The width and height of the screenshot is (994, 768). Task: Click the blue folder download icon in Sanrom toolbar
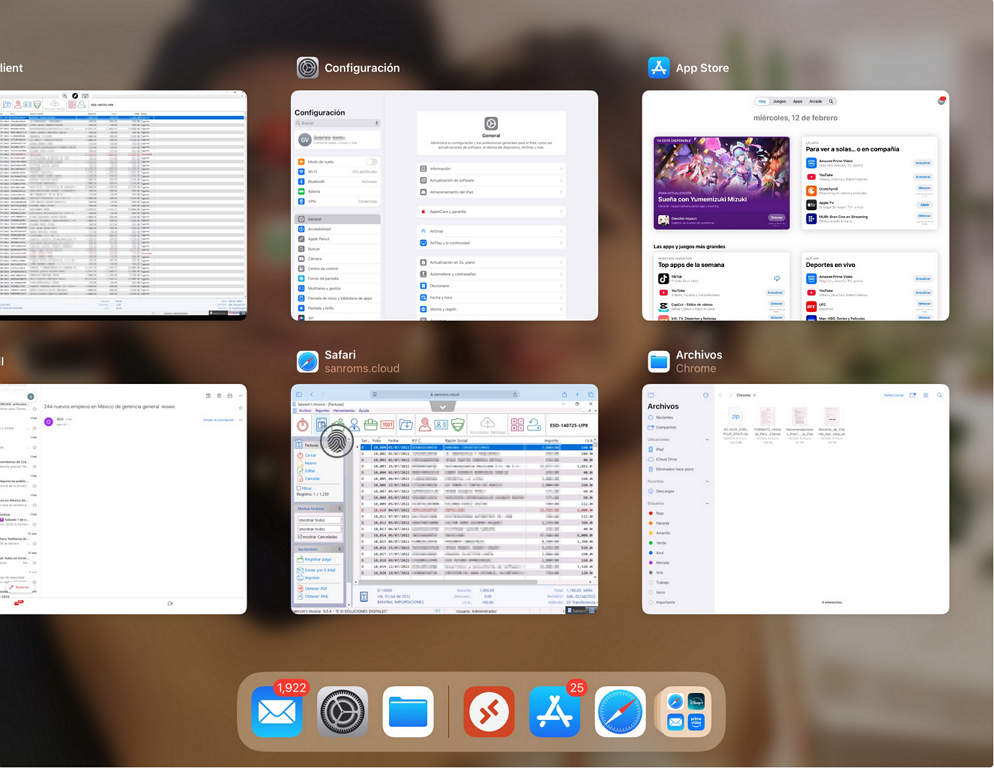(x=406, y=425)
